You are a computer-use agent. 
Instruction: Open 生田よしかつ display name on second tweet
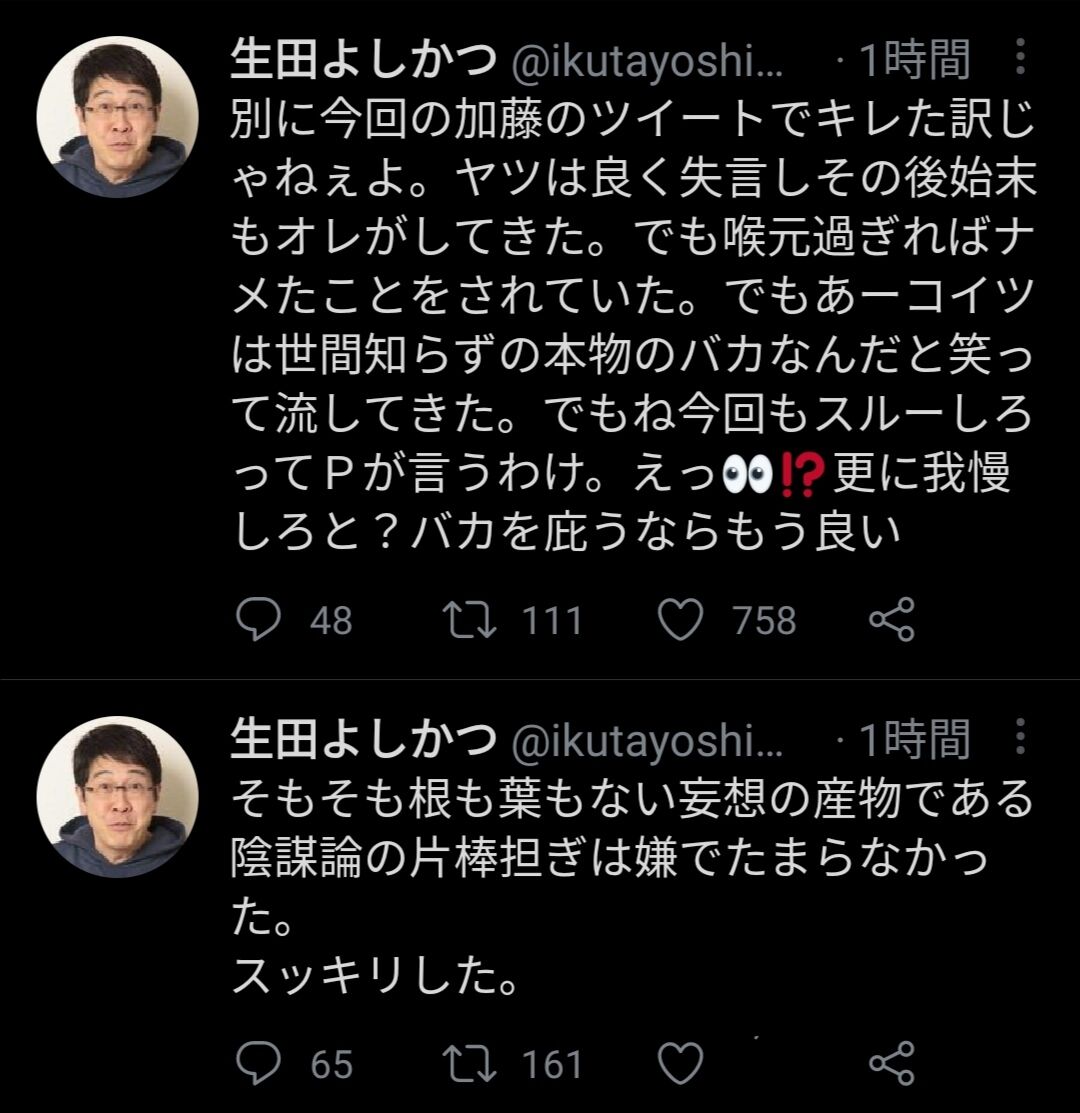pos(363,740)
